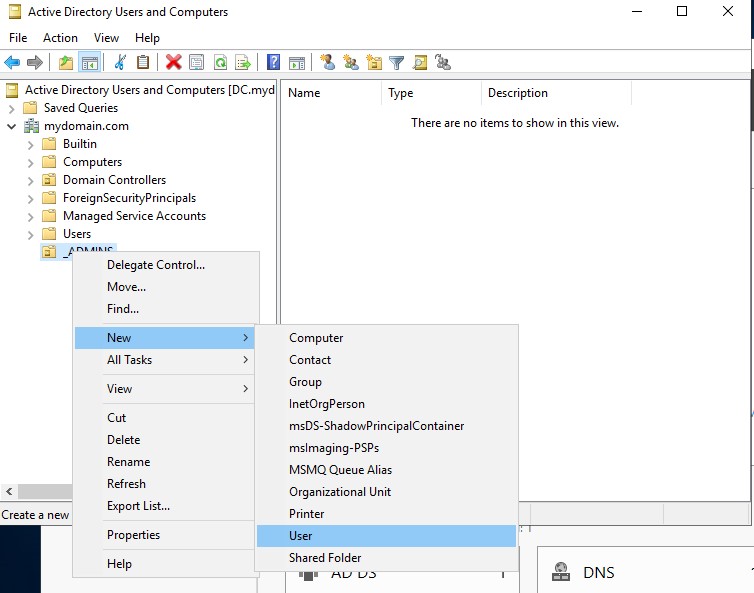Sort by the Name column header
The image size is (754, 593).
(332, 93)
